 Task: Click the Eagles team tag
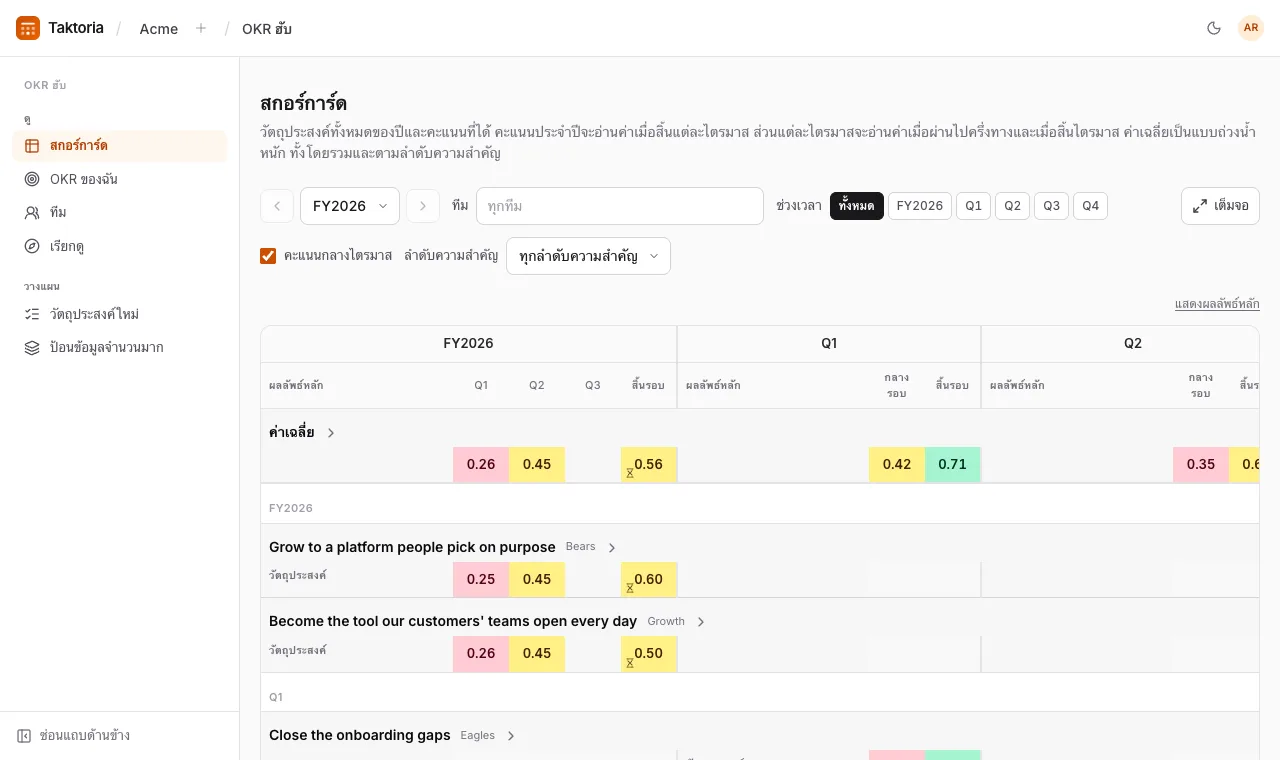coord(478,735)
